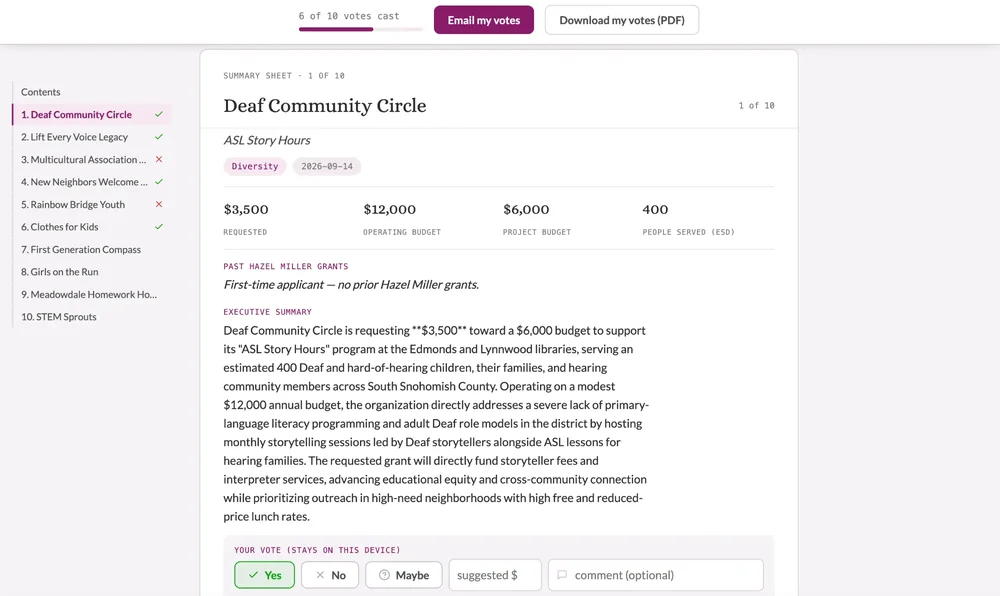Go to Girls on the Run summary
This screenshot has width=1000, height=596.
click(x=60, y=272)
